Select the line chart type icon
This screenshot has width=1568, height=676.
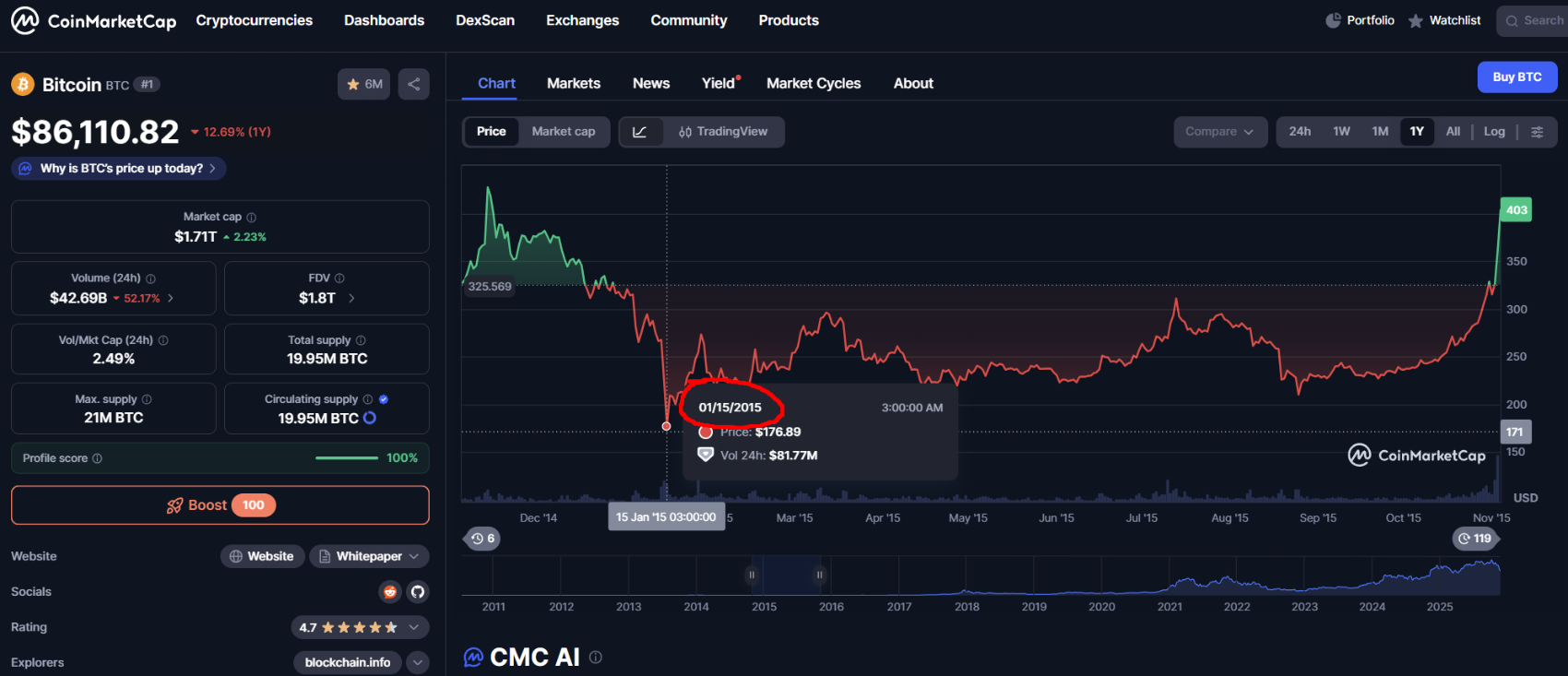pyautogui.click(x=639, y=132)
